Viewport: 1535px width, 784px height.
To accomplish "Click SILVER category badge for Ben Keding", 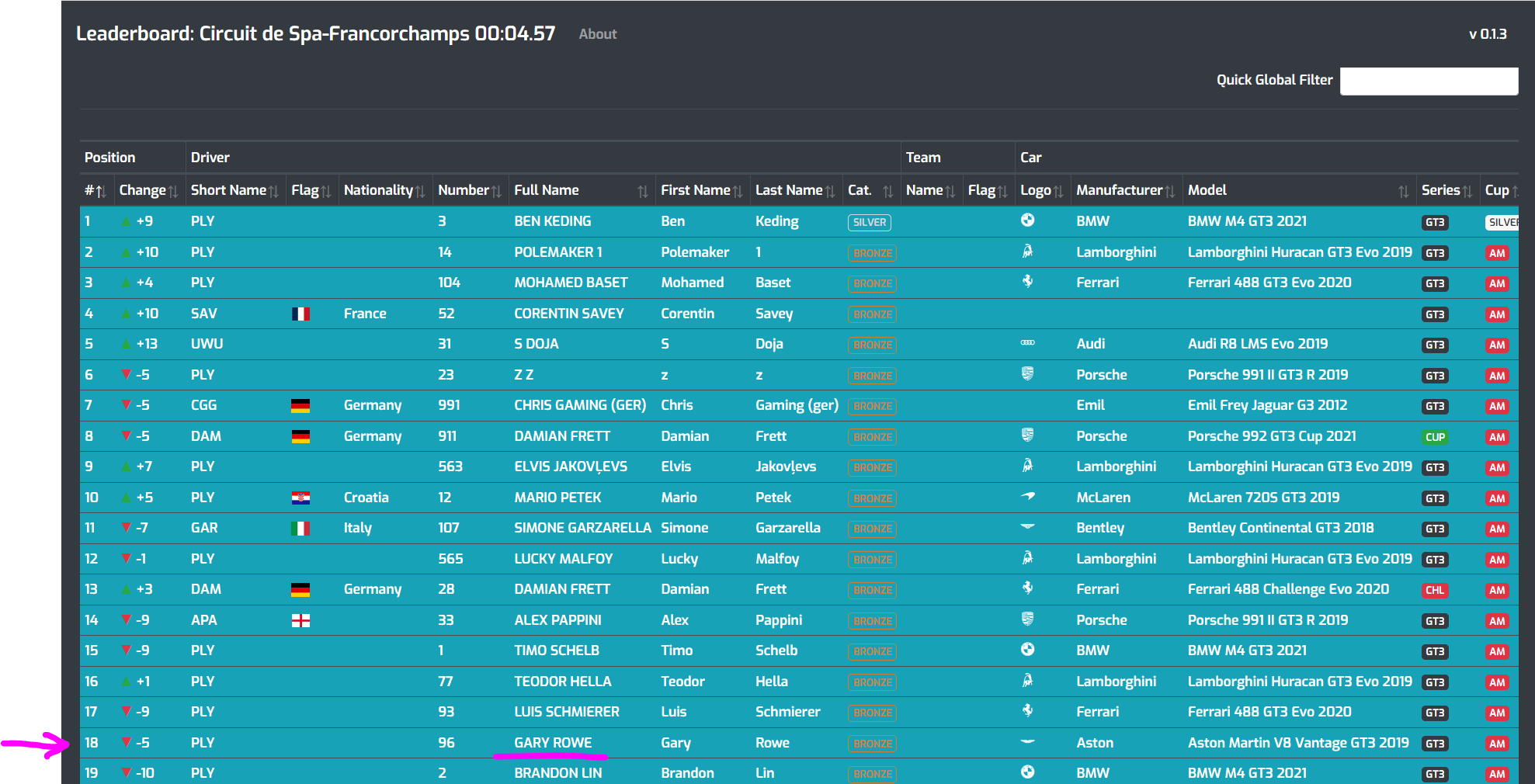I will [869, 222].
